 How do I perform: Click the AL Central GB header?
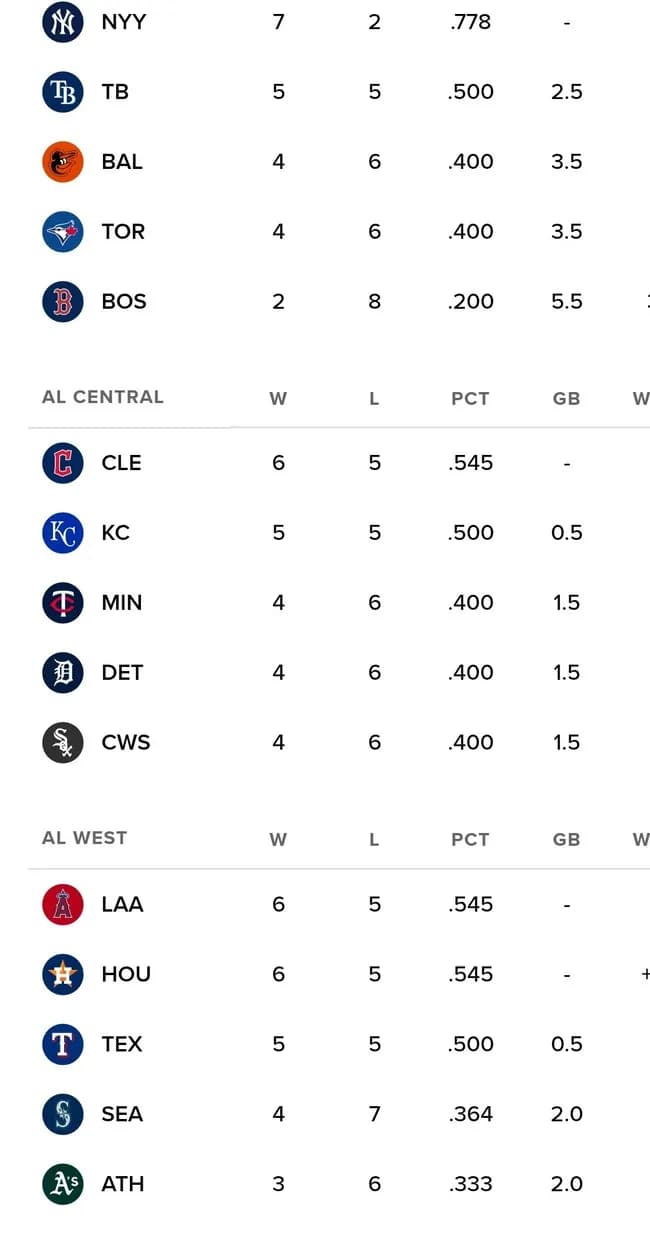566,398
